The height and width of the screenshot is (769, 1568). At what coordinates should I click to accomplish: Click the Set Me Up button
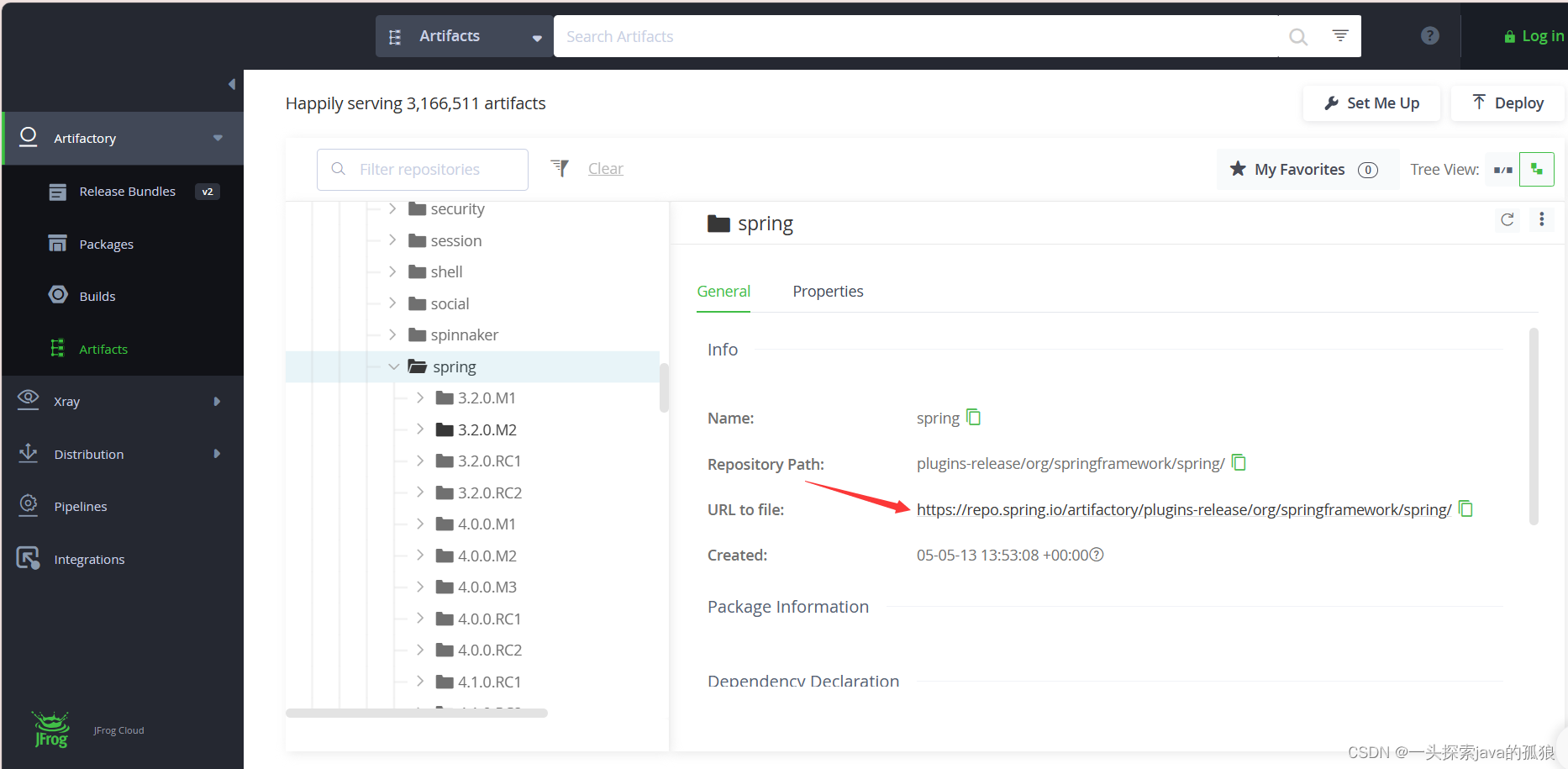click(1371, 103)
